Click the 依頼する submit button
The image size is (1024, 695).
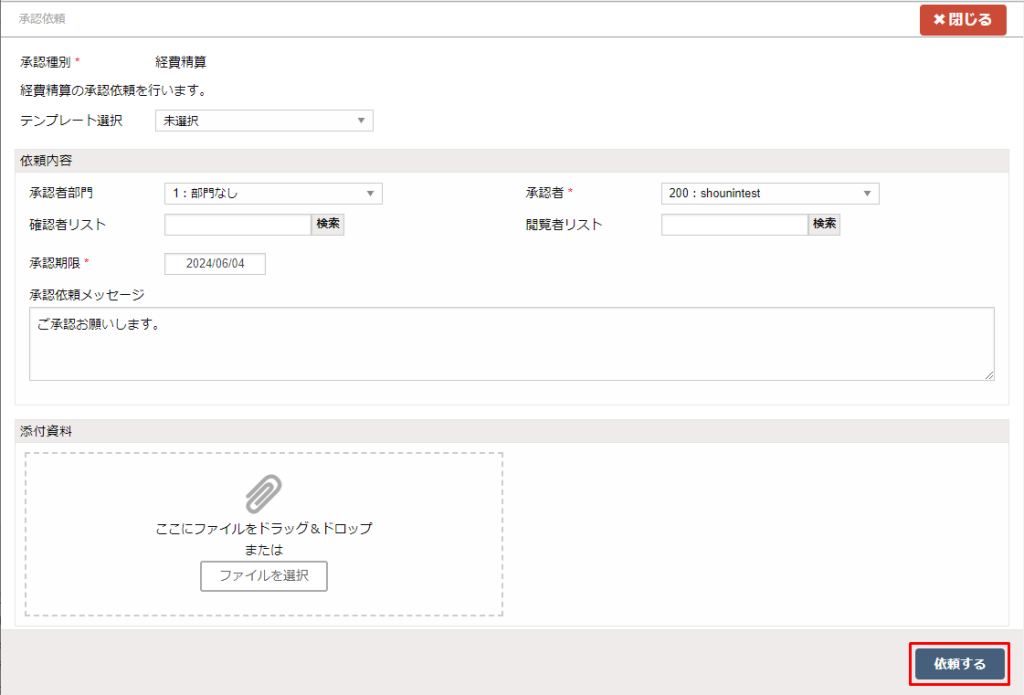[x=959, y=664]
